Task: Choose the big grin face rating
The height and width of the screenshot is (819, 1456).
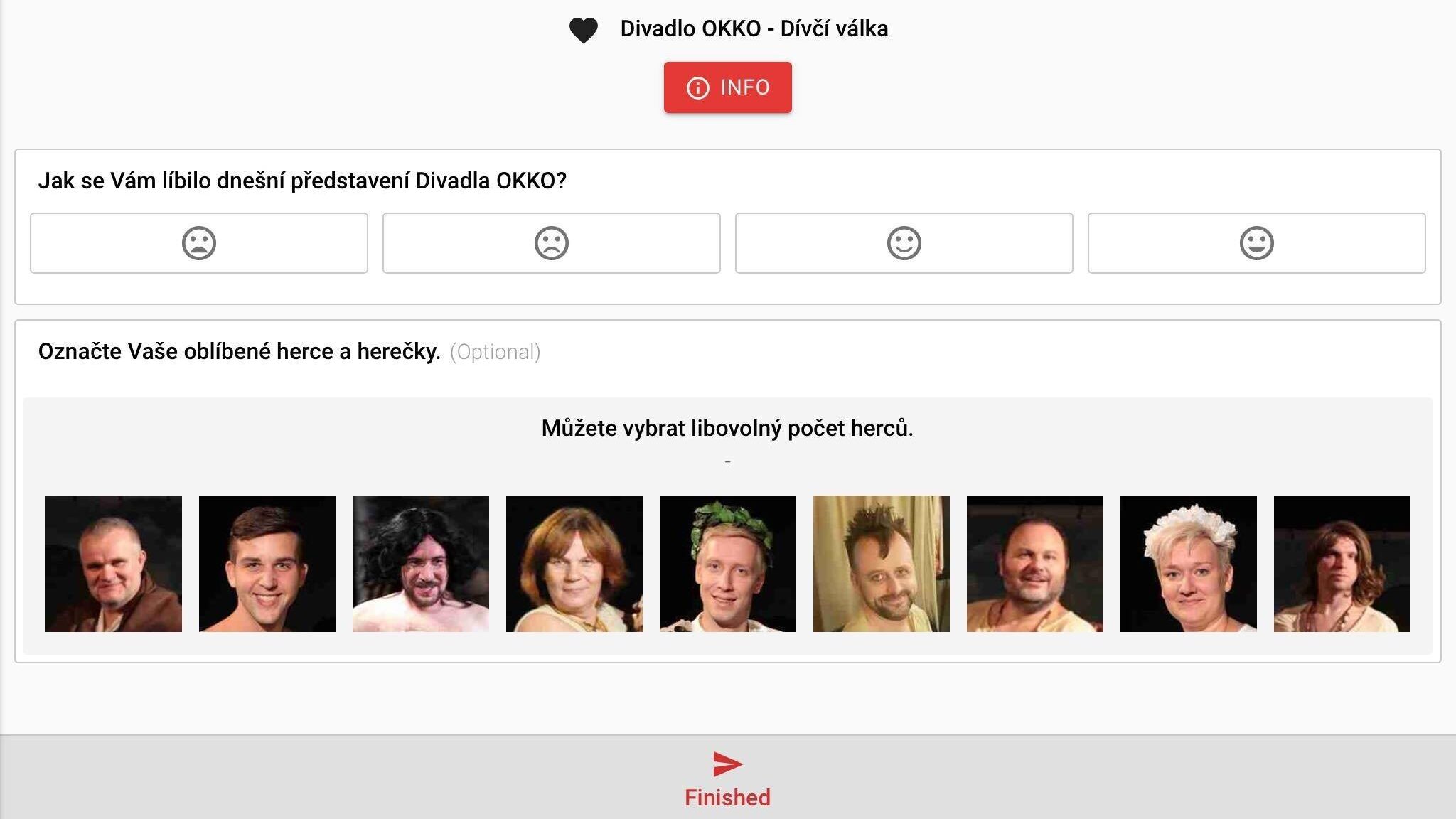Action: pyautogui.click(x=1257, y=243)
